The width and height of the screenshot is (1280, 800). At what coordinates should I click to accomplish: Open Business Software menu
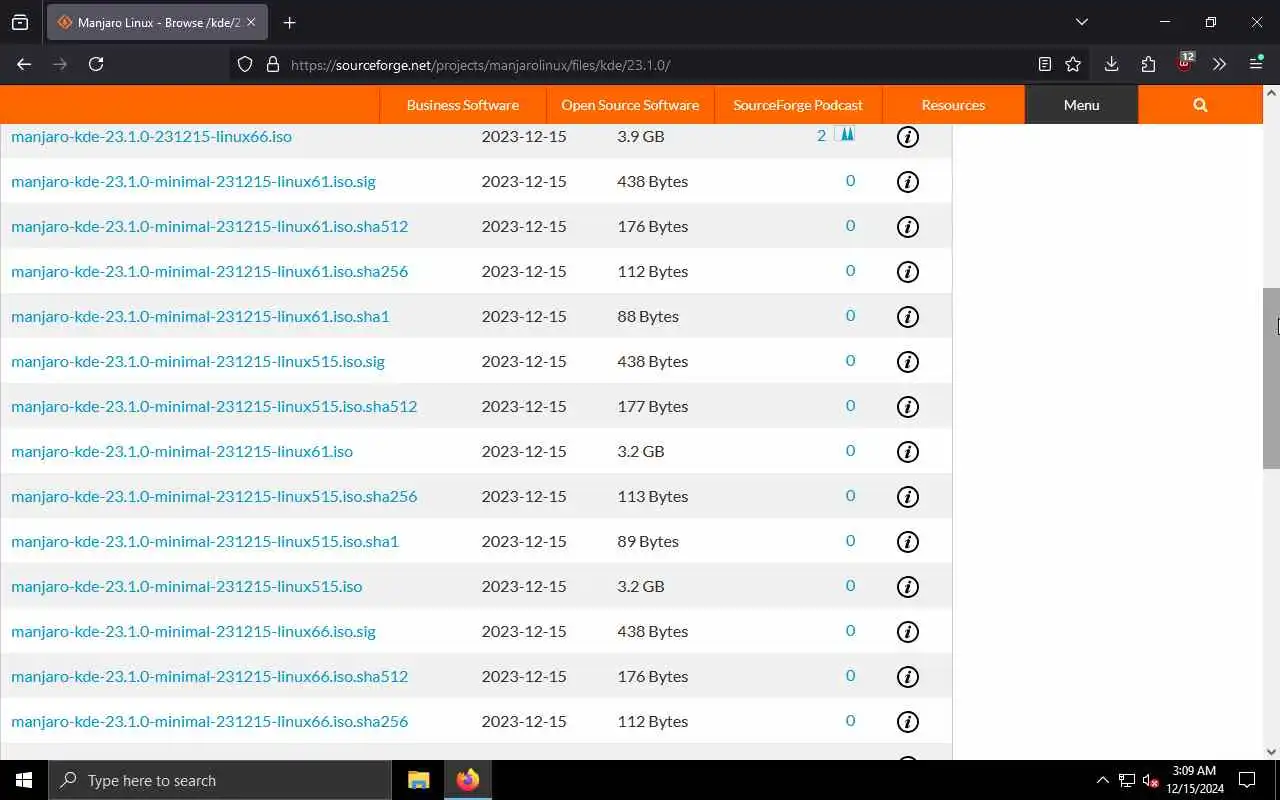click(x=463, y=105)
